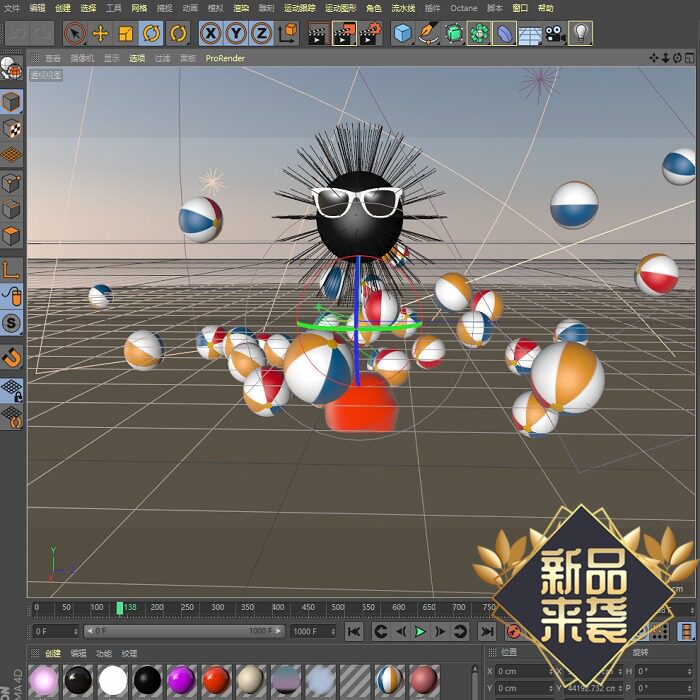
Task: Step to the next frame
Action: pyautogui.click(x=440, y=631)
